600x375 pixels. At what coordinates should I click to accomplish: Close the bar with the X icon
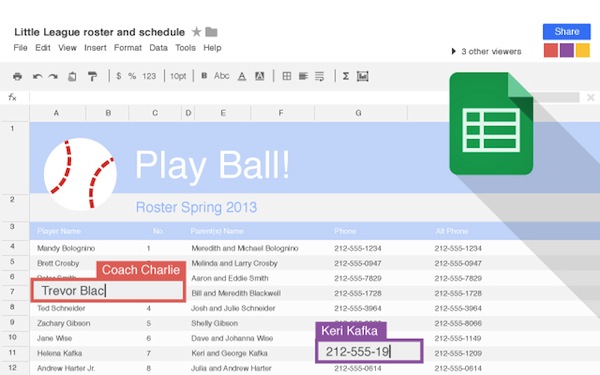pyautogui.click(x=590, y=98)
